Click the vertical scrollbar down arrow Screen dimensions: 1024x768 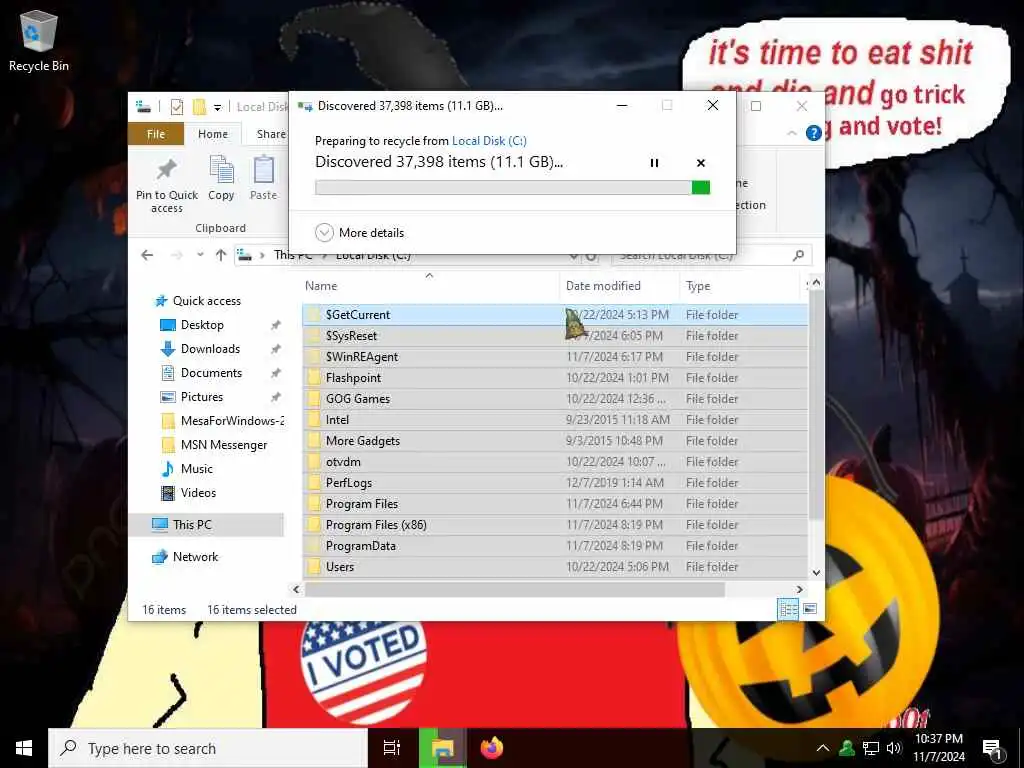click(816, 573)
